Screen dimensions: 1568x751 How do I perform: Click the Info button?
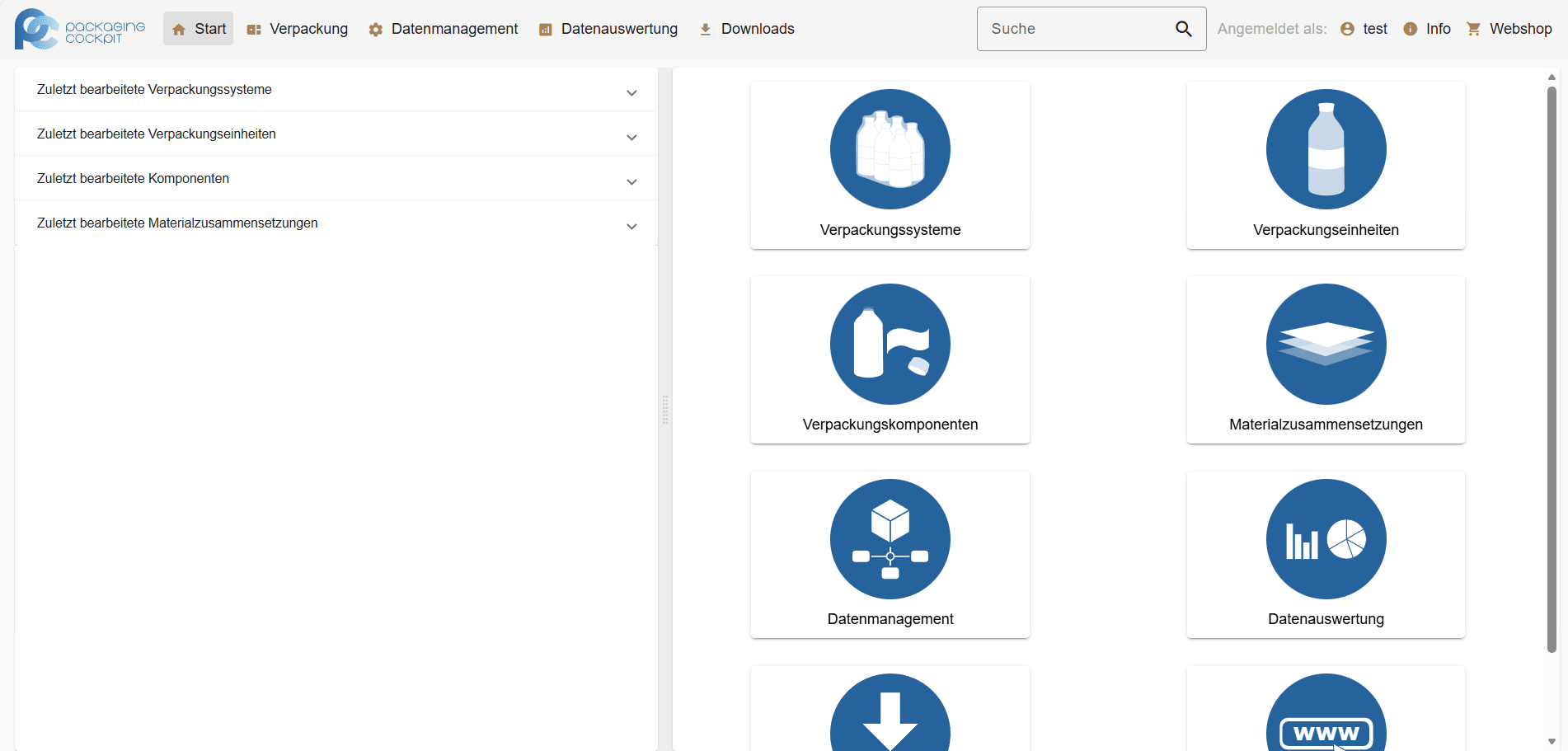pyautogui.click(x=1427, y=29)
